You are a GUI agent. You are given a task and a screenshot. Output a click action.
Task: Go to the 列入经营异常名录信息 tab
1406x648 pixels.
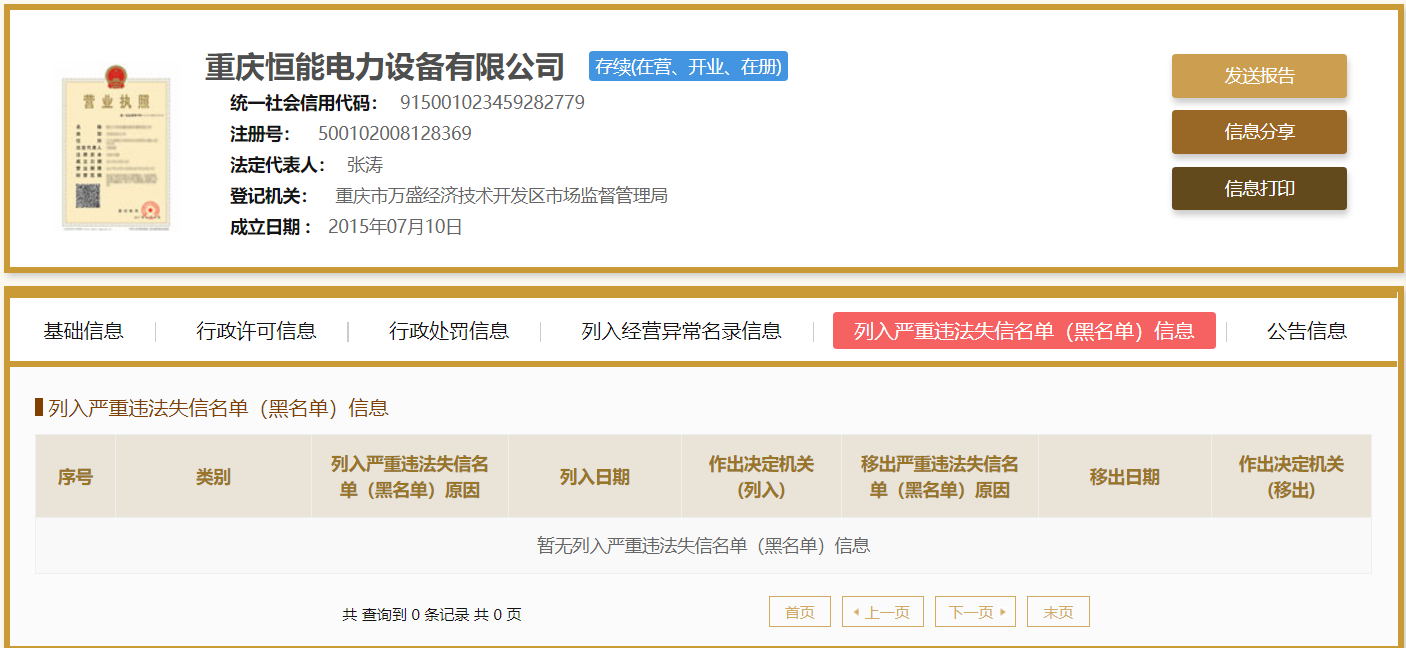point(681,331)
